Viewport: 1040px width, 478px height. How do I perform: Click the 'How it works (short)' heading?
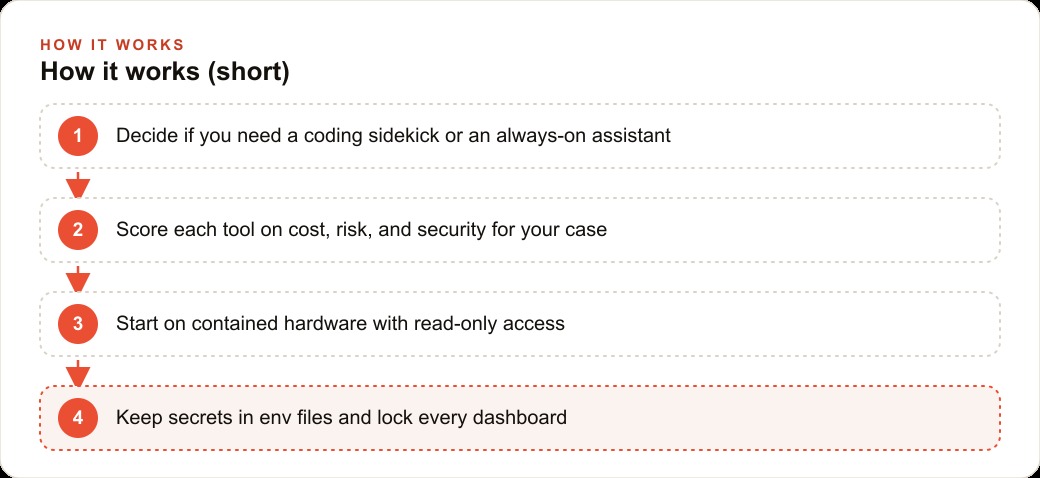tap(164, 72)
